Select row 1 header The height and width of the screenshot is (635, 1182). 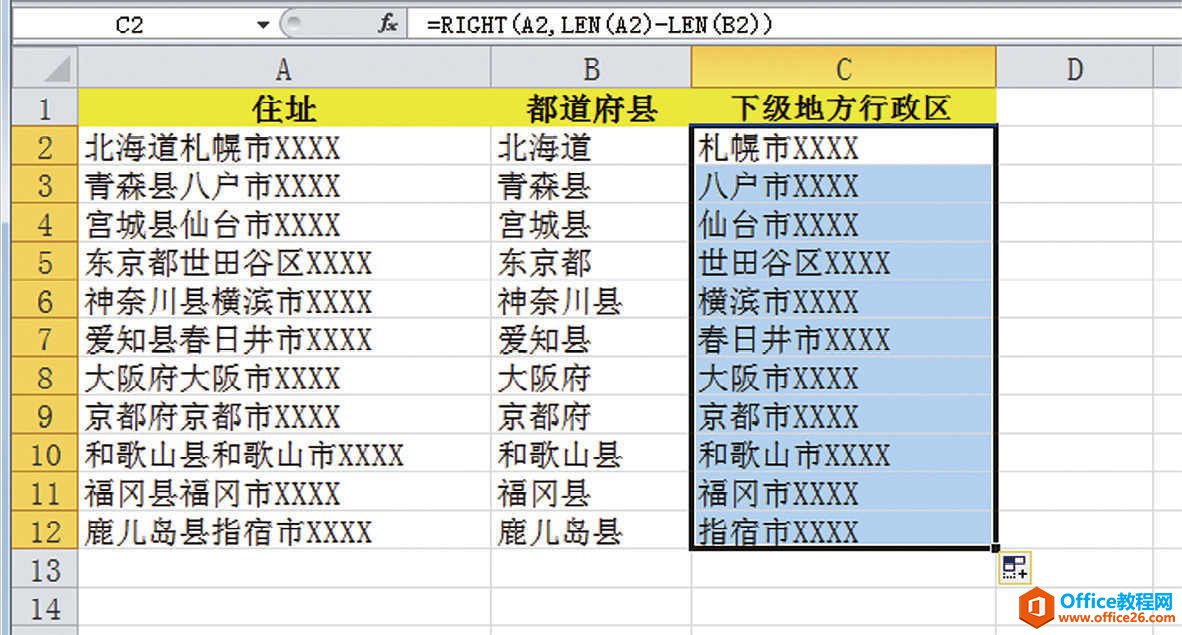pos(45,108)
